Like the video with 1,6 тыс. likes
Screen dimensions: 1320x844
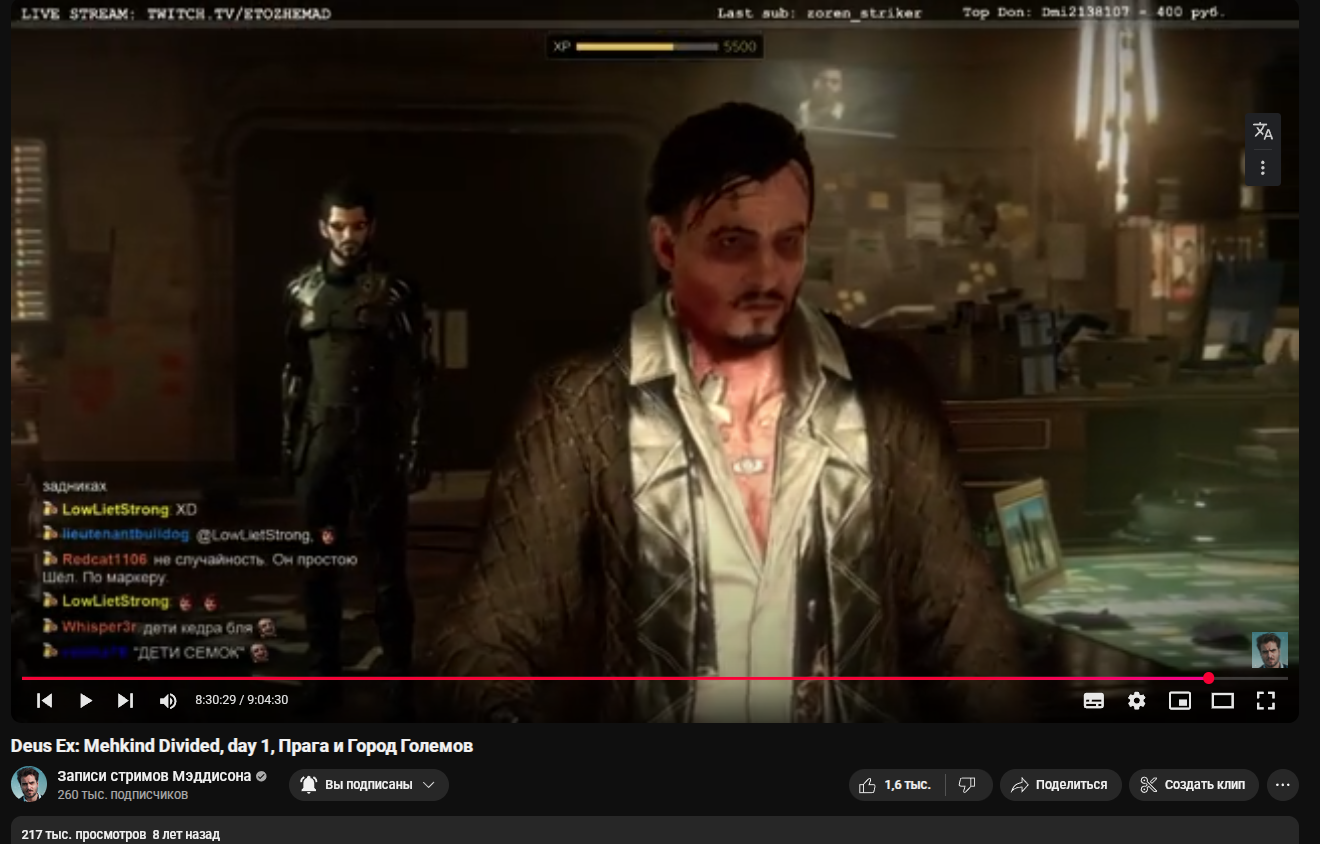coord(894,785)
